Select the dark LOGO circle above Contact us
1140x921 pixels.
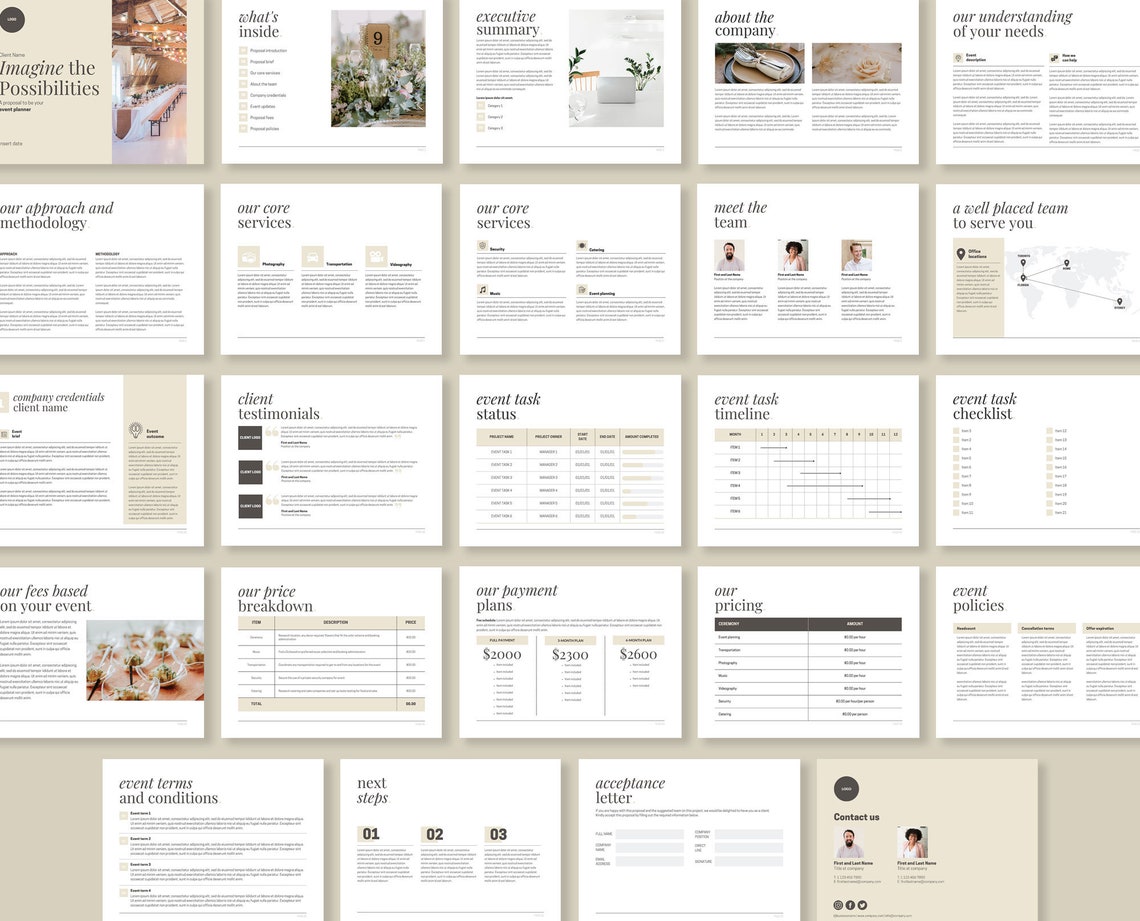[847, 789]
